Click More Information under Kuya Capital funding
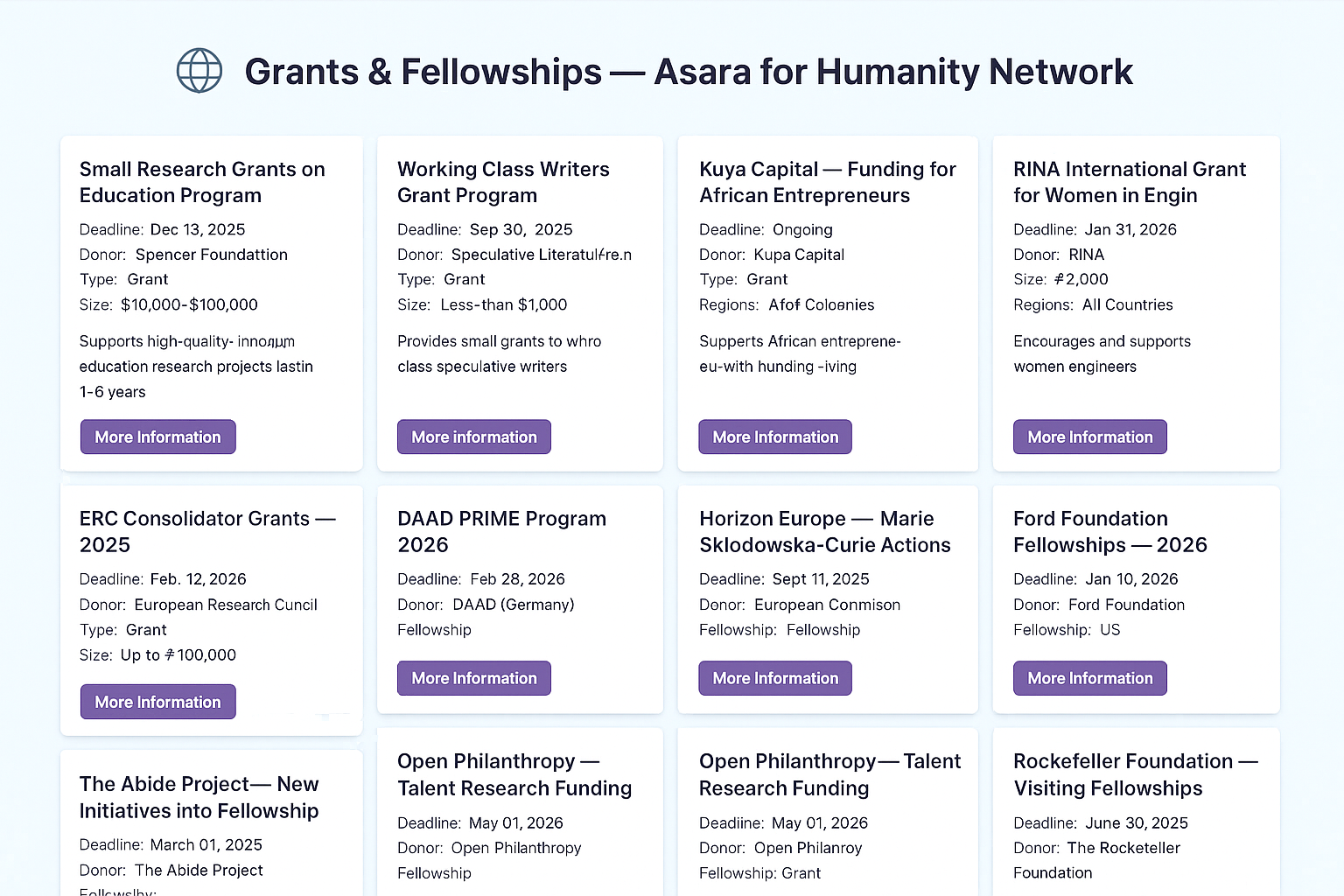Image resolution: width=1344 pixels, height=896 pixels. [775, 437]
